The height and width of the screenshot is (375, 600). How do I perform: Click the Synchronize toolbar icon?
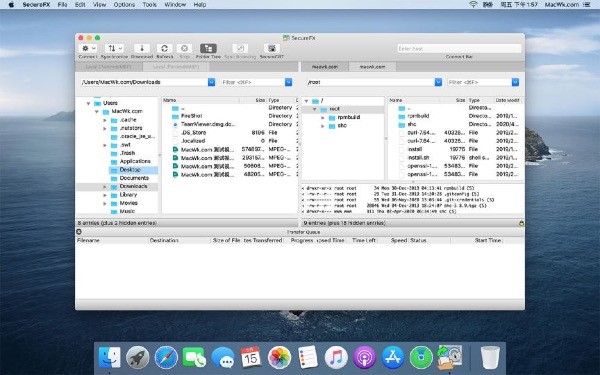(x=114, y=49)
